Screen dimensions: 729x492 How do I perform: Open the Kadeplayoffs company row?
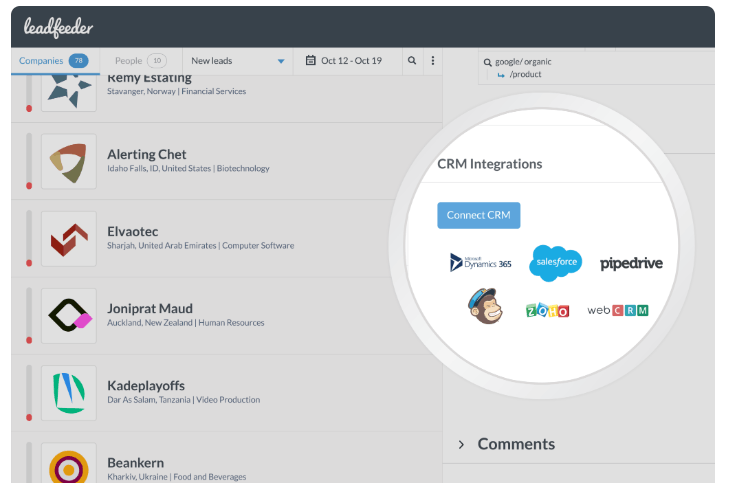coord(227,393)
